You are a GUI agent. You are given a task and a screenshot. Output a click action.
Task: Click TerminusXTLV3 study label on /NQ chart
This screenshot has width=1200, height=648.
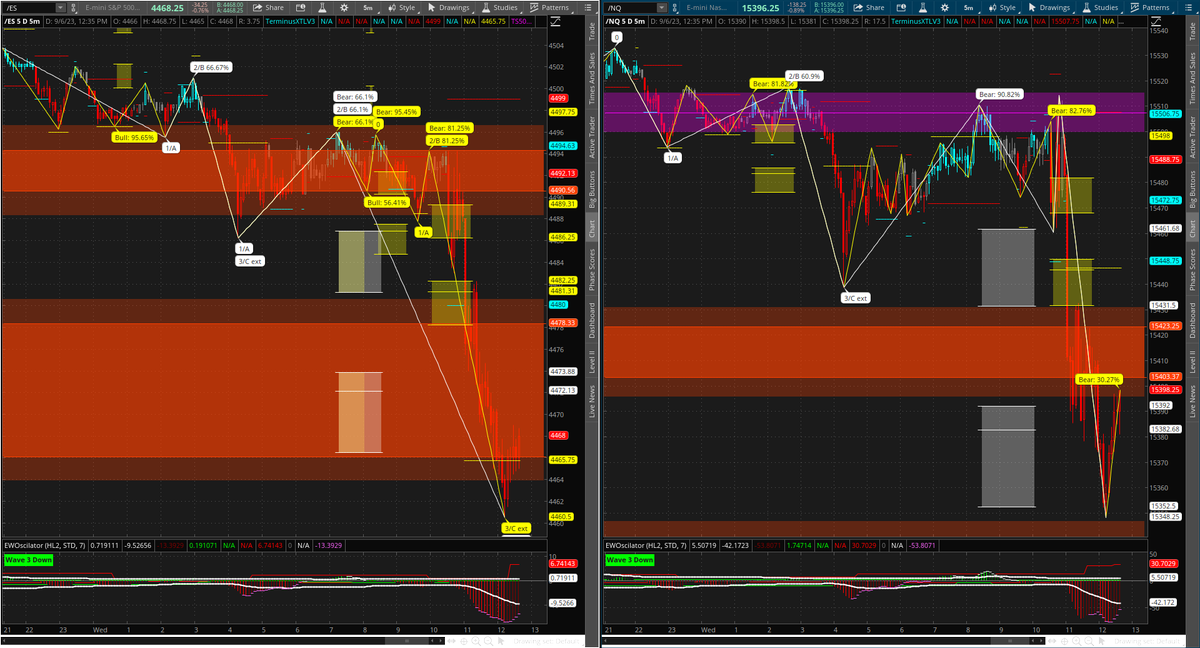(x=915, y=21)
